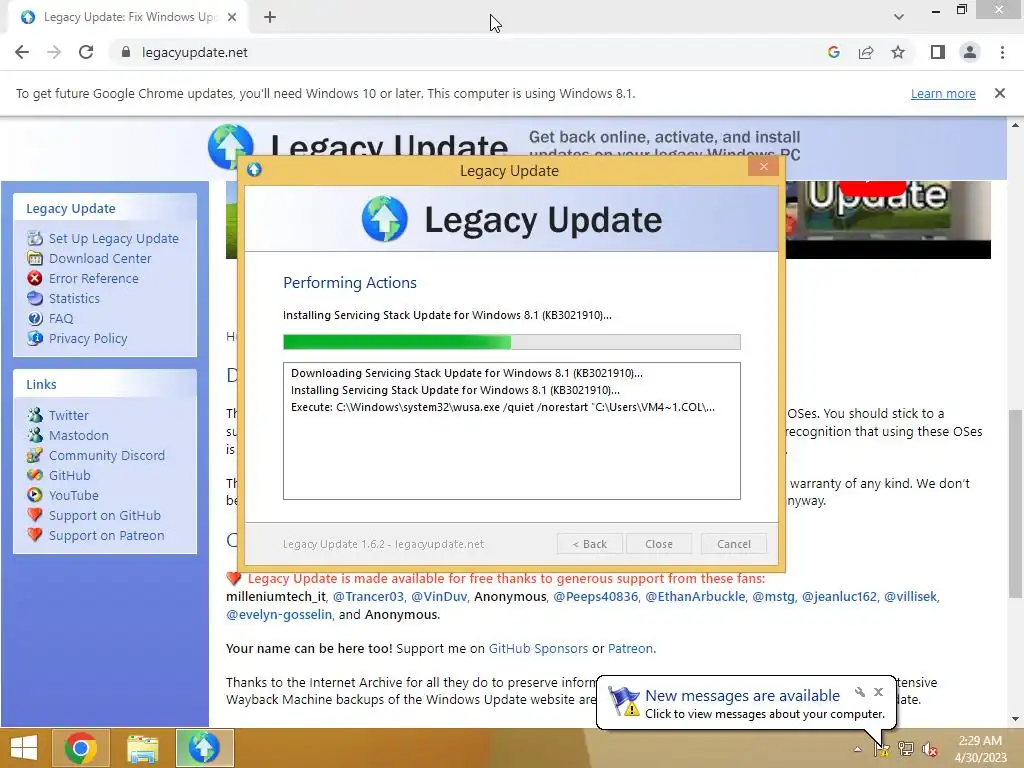The width and height of the screenshot is (1024, 768).
Task: Click the Download Center calendar icon
Action: tap(35, 258)
